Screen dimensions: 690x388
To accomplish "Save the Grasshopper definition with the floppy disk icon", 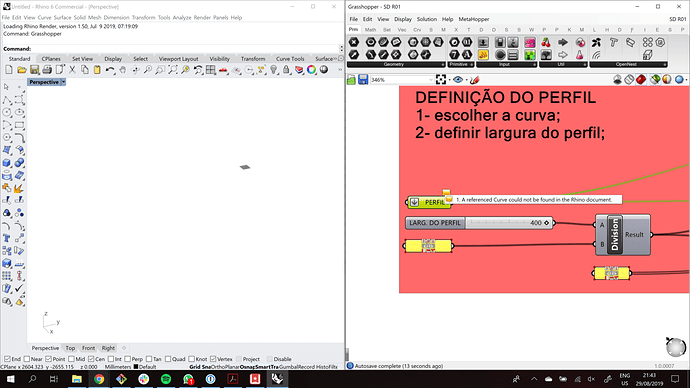I will click(x=363, y=80).
